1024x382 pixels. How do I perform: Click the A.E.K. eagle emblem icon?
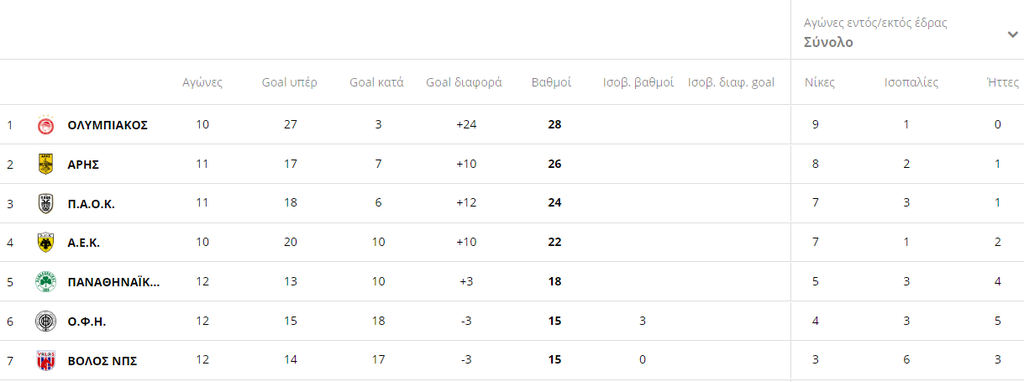click(x=45, y=242)
